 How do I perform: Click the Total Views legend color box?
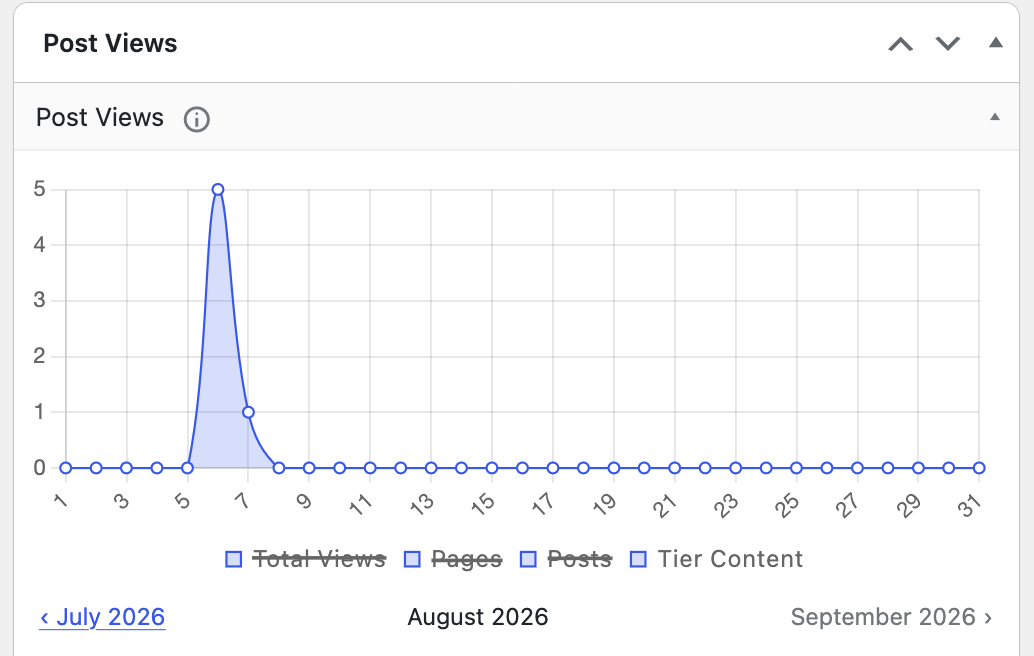coord(233,559)
